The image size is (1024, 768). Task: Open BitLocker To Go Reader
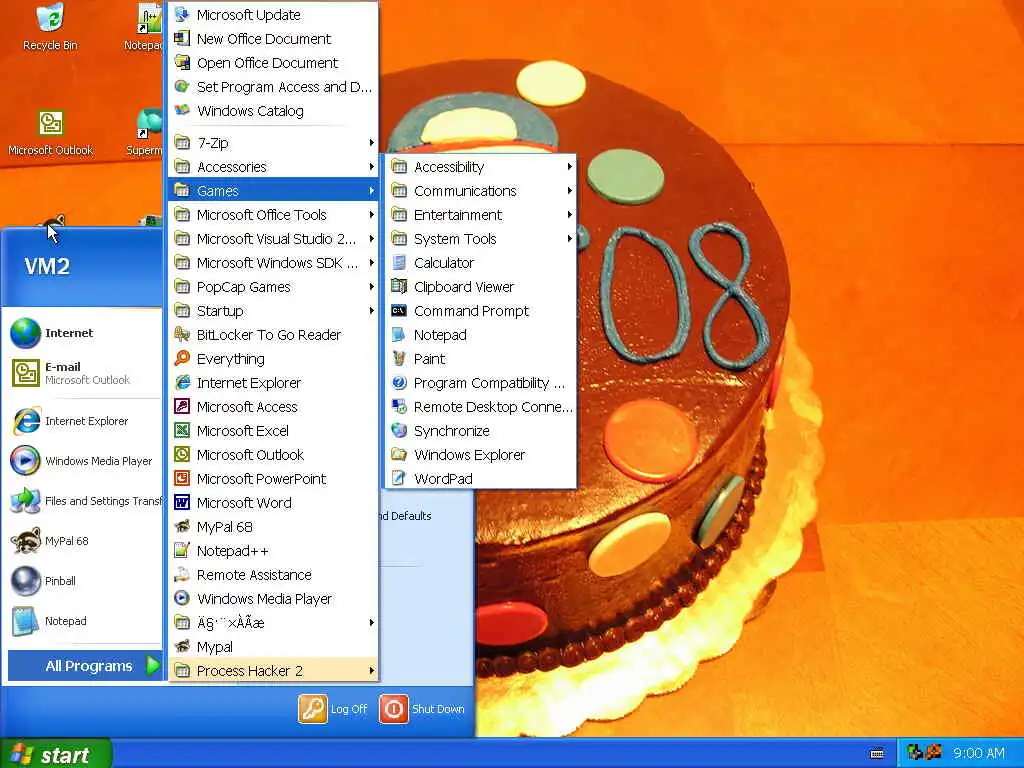(x=274, y=335)
